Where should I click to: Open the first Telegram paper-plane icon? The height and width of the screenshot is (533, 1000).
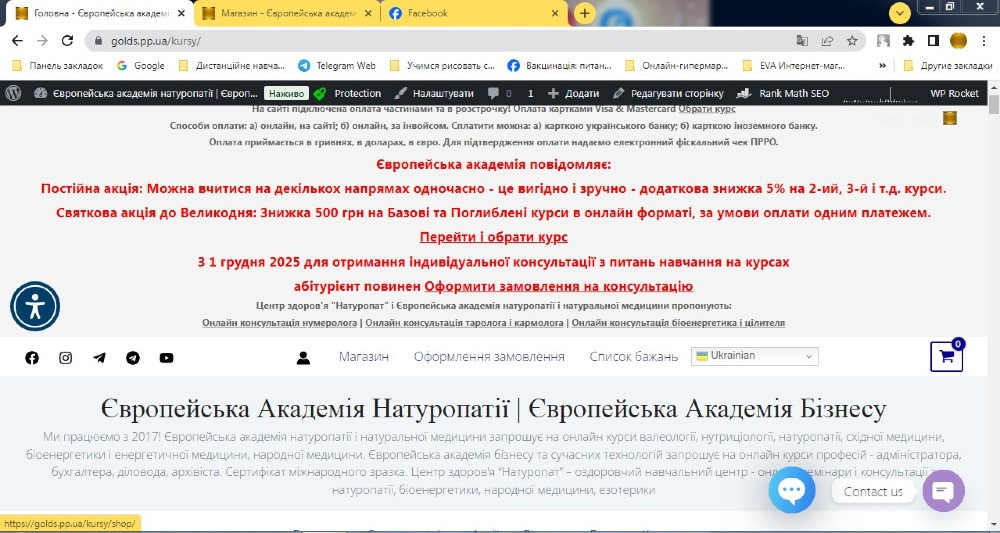pos(99,358)
